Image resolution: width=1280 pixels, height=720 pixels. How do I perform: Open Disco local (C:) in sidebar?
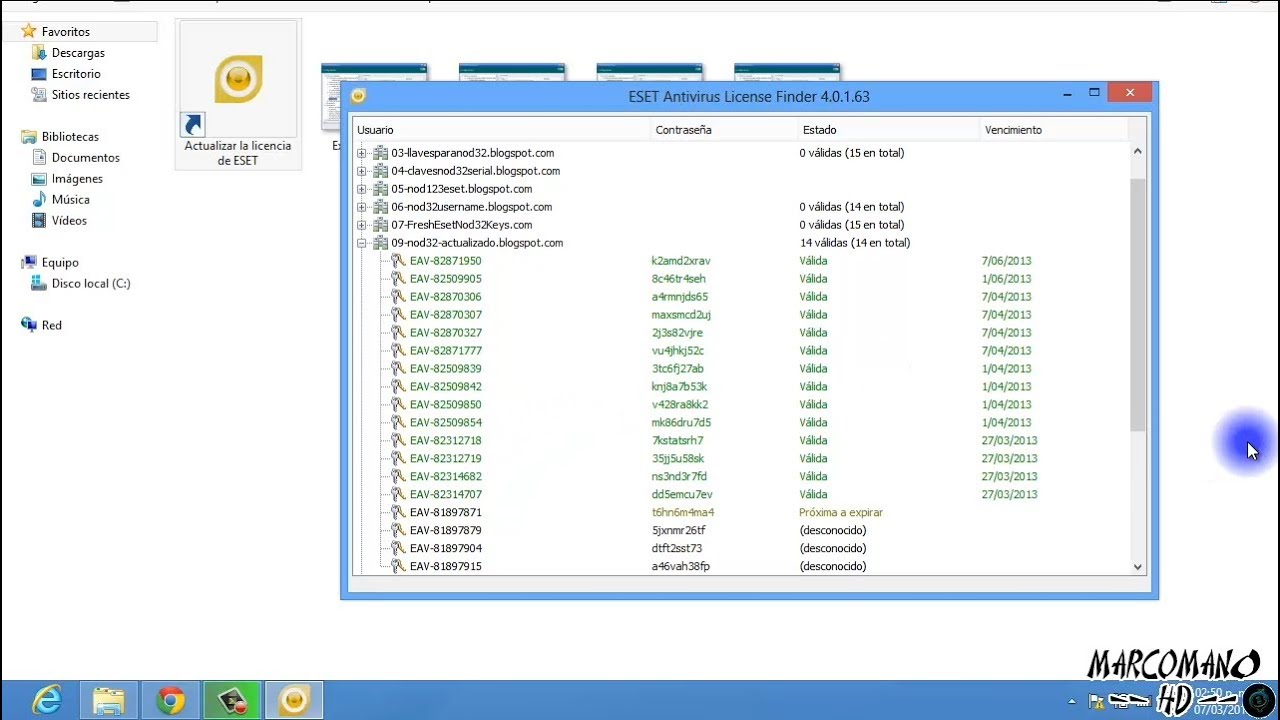pos(90,284)
